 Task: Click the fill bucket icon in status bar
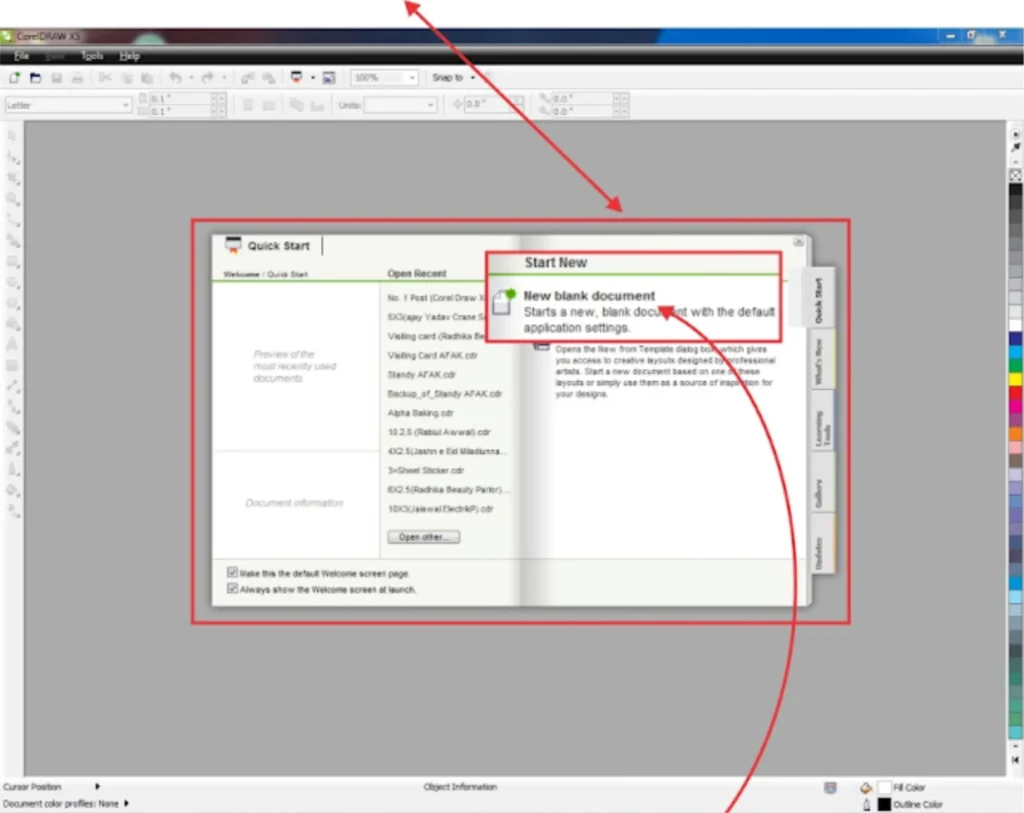[x=866, y=788]
